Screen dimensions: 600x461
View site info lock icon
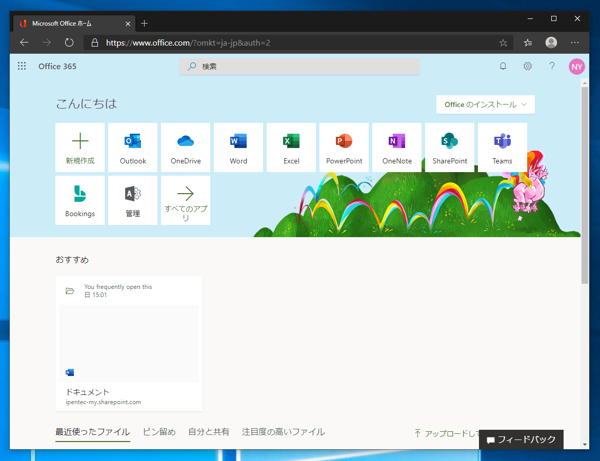pos(95,42)
